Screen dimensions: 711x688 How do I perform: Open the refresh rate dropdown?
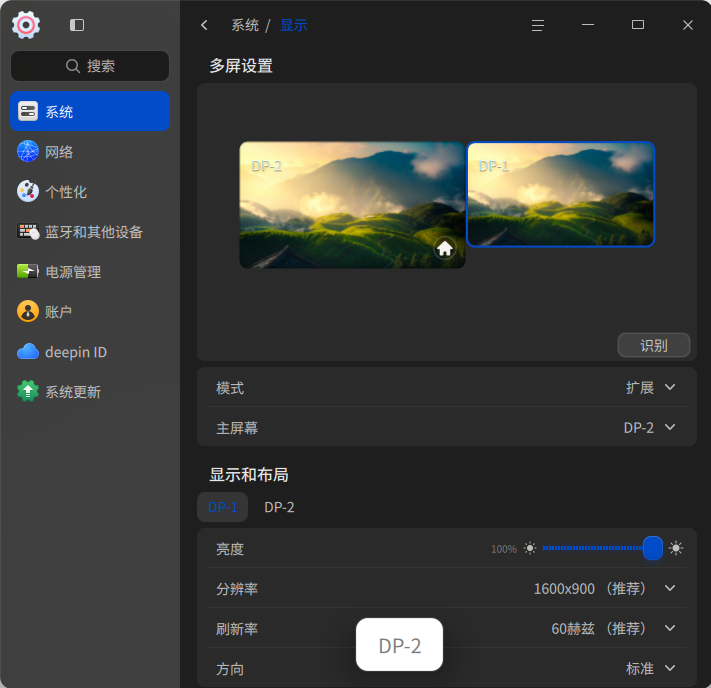[x=614, y=629]
